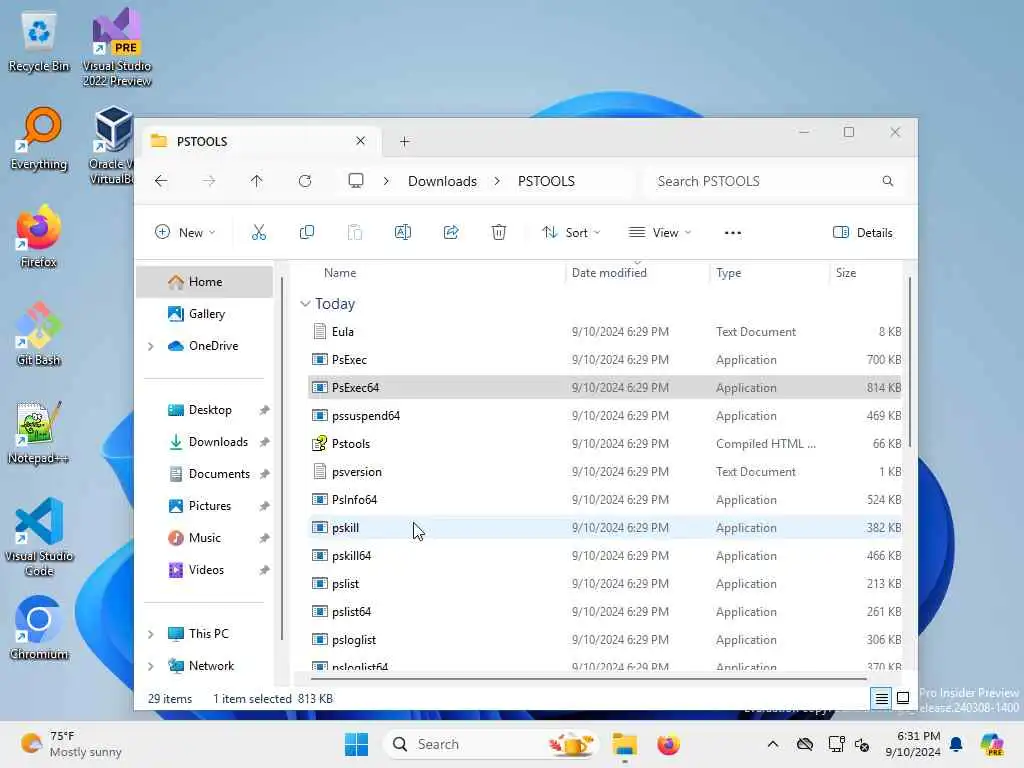
Task: Show hidden system tray icons
Action: 773,744
